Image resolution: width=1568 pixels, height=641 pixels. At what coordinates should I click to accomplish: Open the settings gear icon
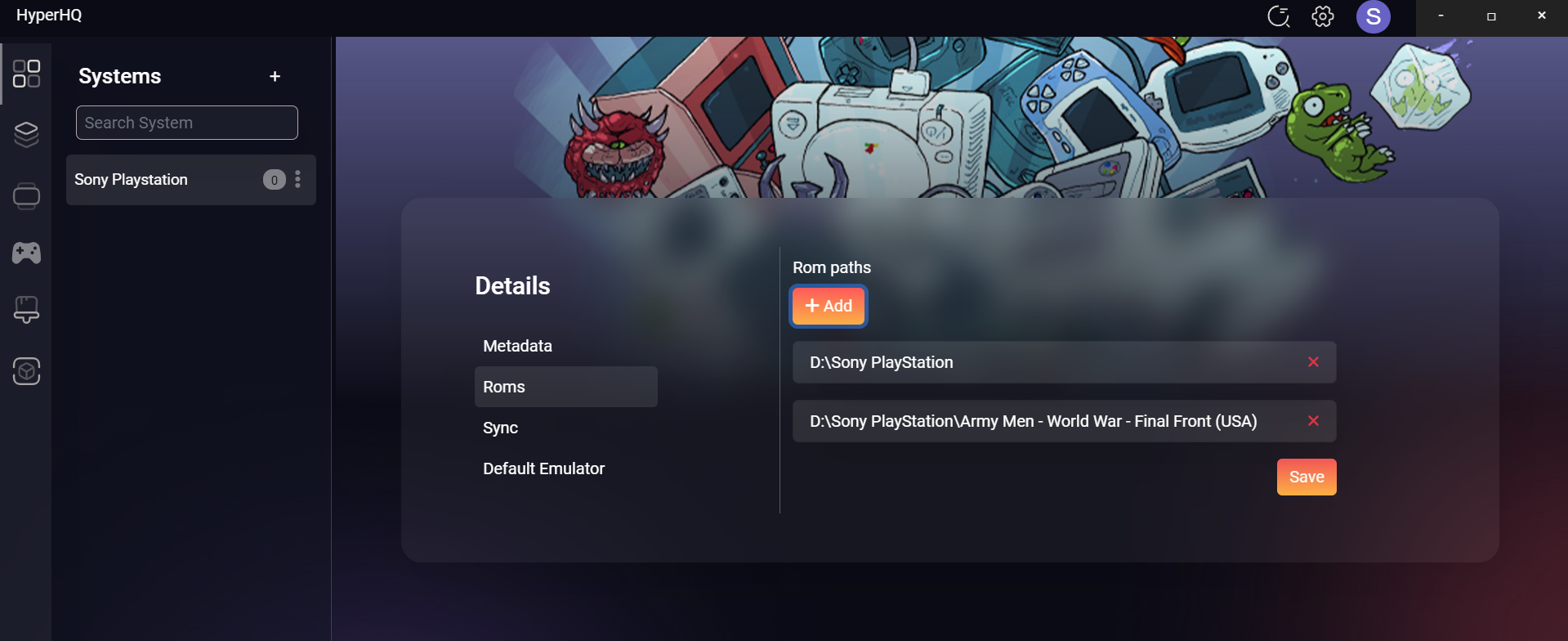click(x=1323, y=16)
